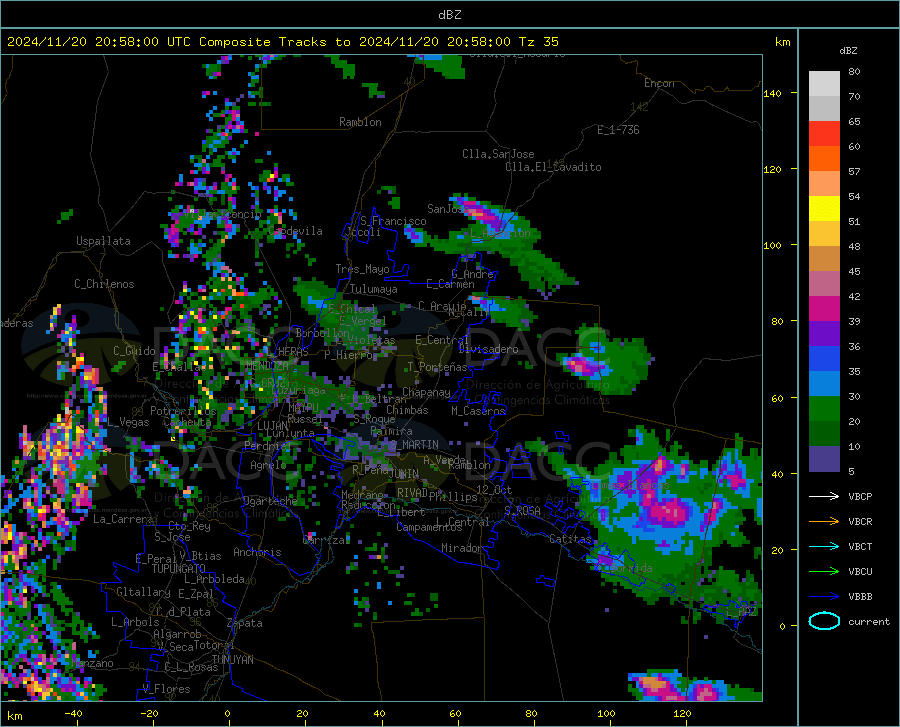Click the cyan VBCT arrow legend icon
This screenshot has height=727, width=900.
pyautogui.click(x=824, y=546)
